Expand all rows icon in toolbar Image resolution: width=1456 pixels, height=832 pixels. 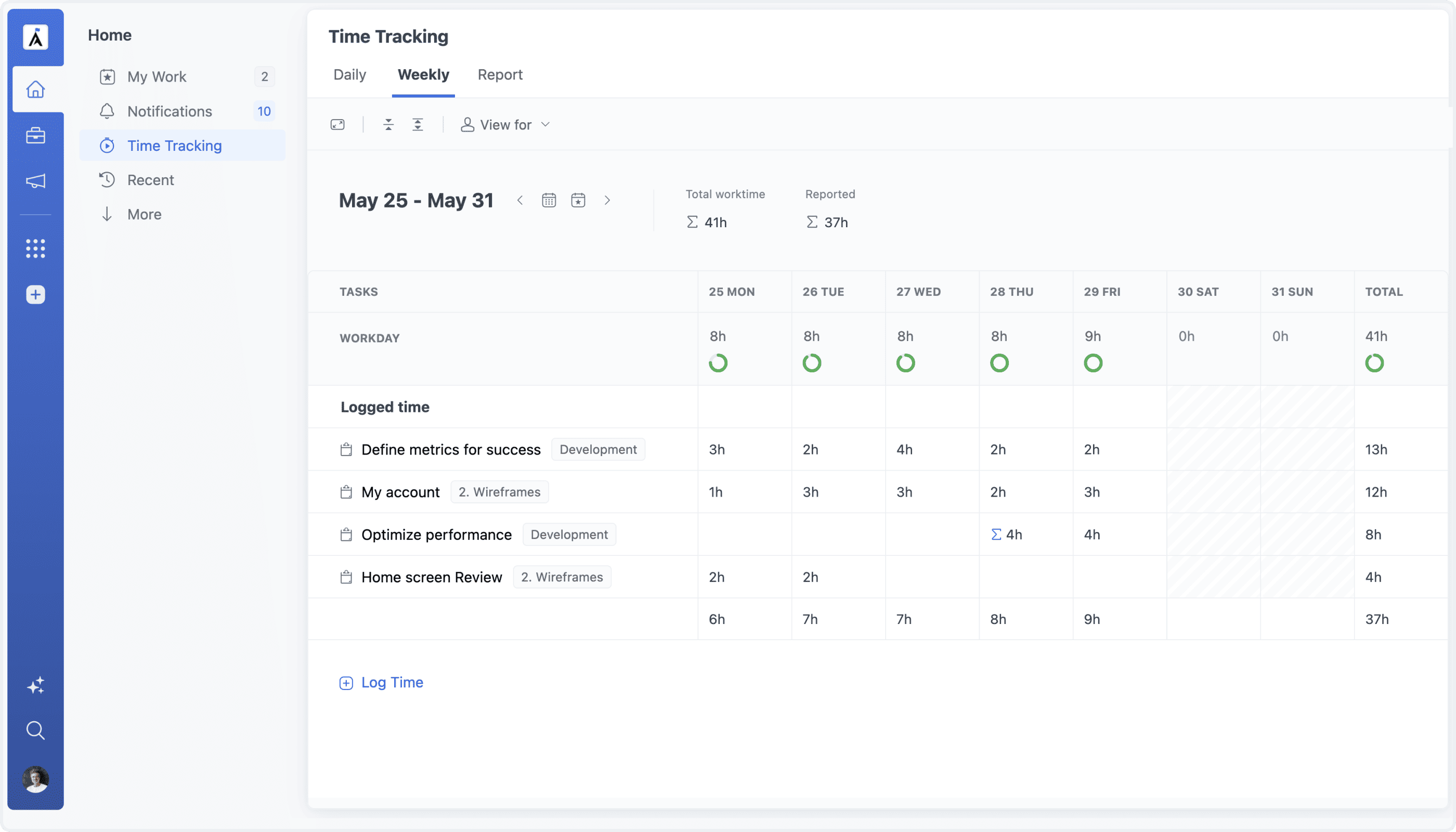tap(418, 125)
